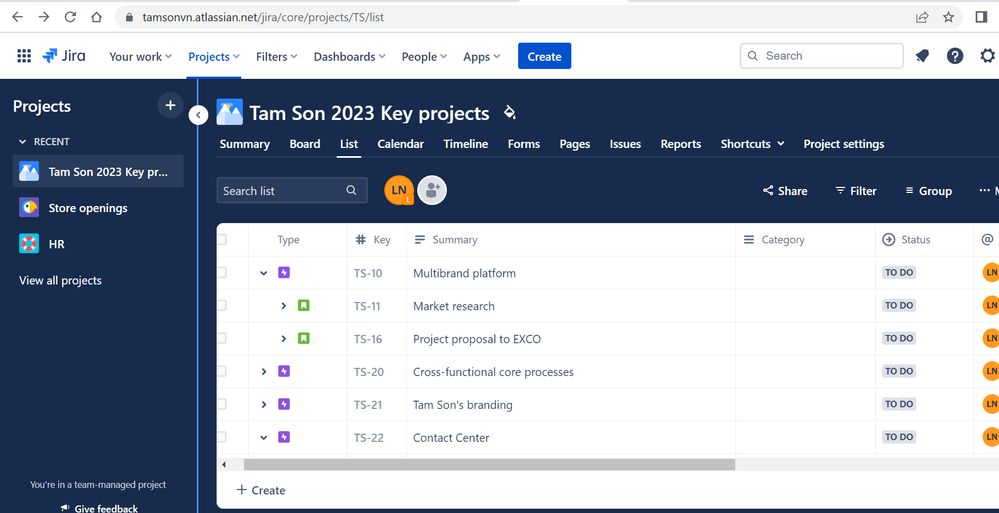
Task: Switch to the Timeline tab
Action: click(466, 144)
